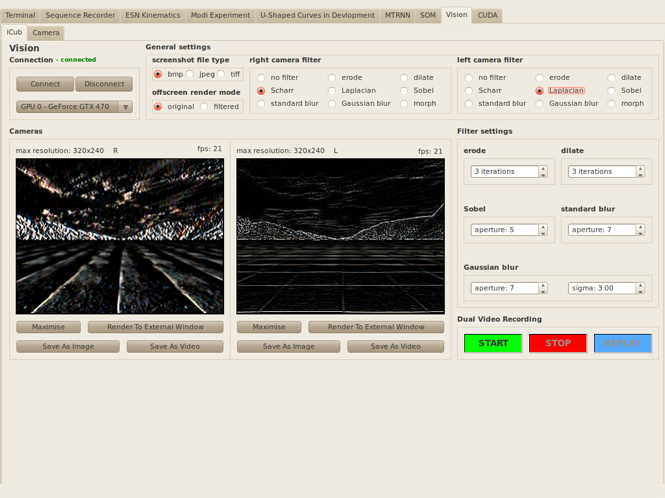The image size is (665, 498).
Task: Set left camera filter to standard blur
Action: click(x=469, y=104)
